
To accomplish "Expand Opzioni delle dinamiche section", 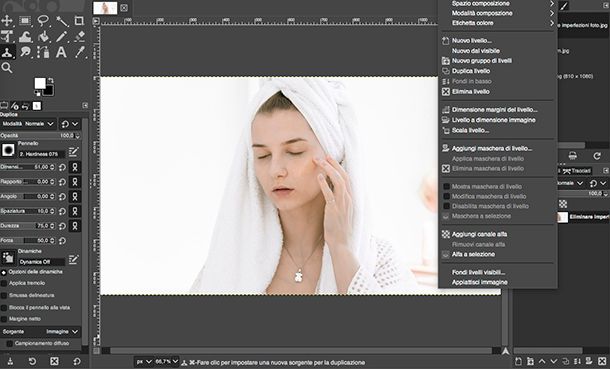I will [4, 272].
